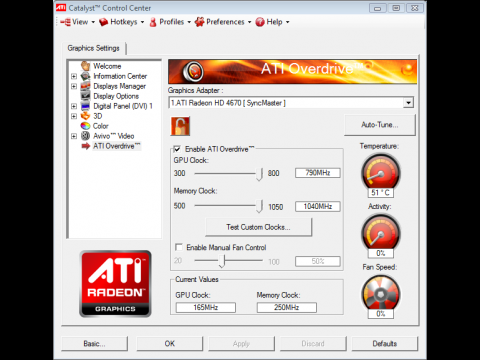Screen dimensions: 480x360
Task: Click the Memory Clock slider handle
Action: (x=260, y=206)
